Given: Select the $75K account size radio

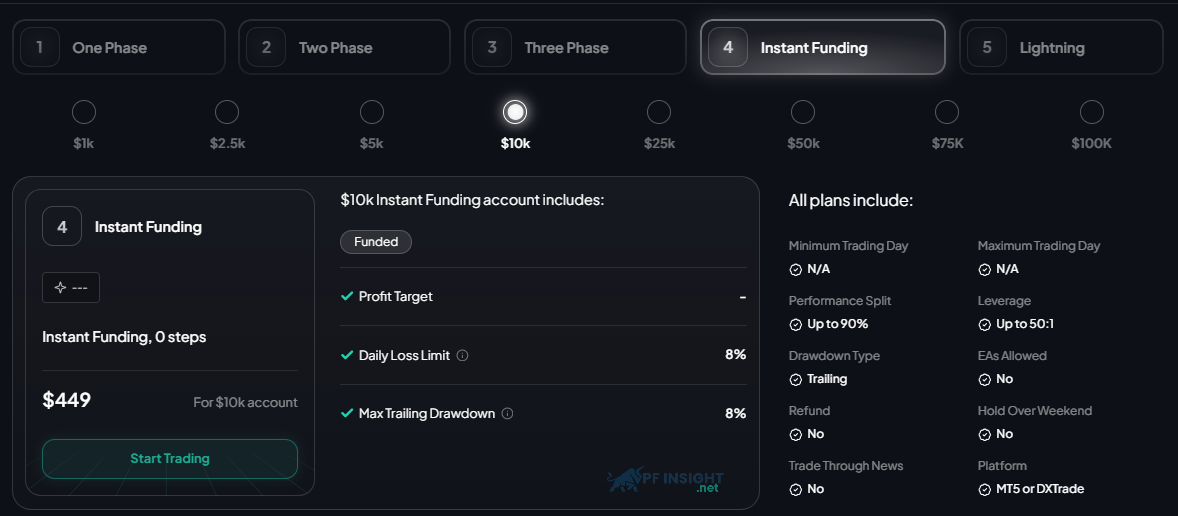Looking at the screenshot, I should (x=947, y=112).
